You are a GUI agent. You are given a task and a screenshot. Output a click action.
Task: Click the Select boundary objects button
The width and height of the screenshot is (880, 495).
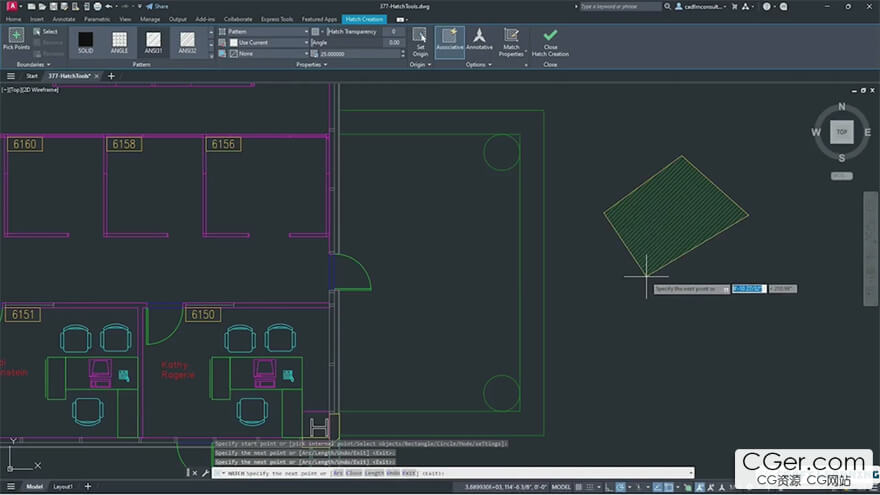[45, 32]
